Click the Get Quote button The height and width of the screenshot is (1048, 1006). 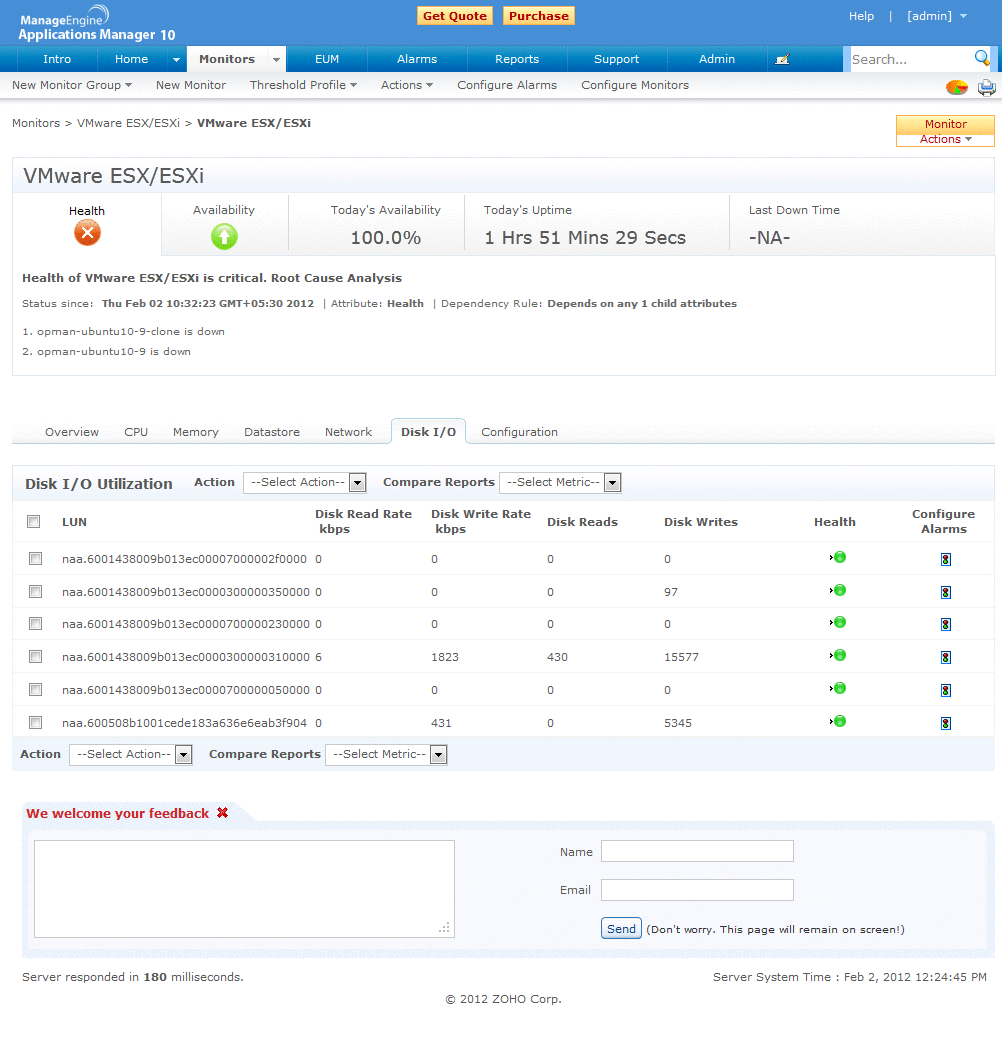click(x=455, y=16)
